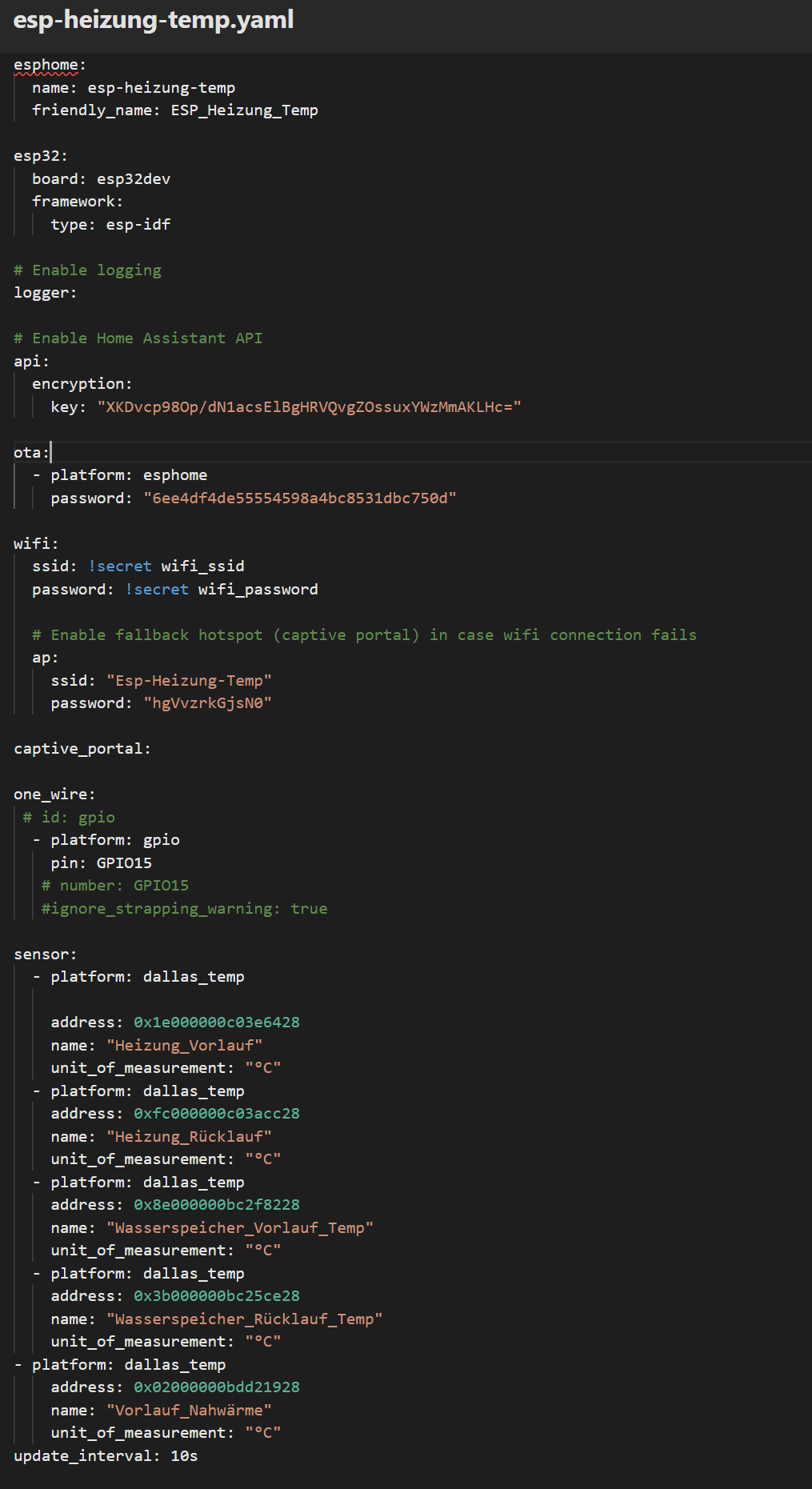Click the address 0x1e000000c03e6428
Viewport: 812px width, 1489px height.
(217, 1023)
